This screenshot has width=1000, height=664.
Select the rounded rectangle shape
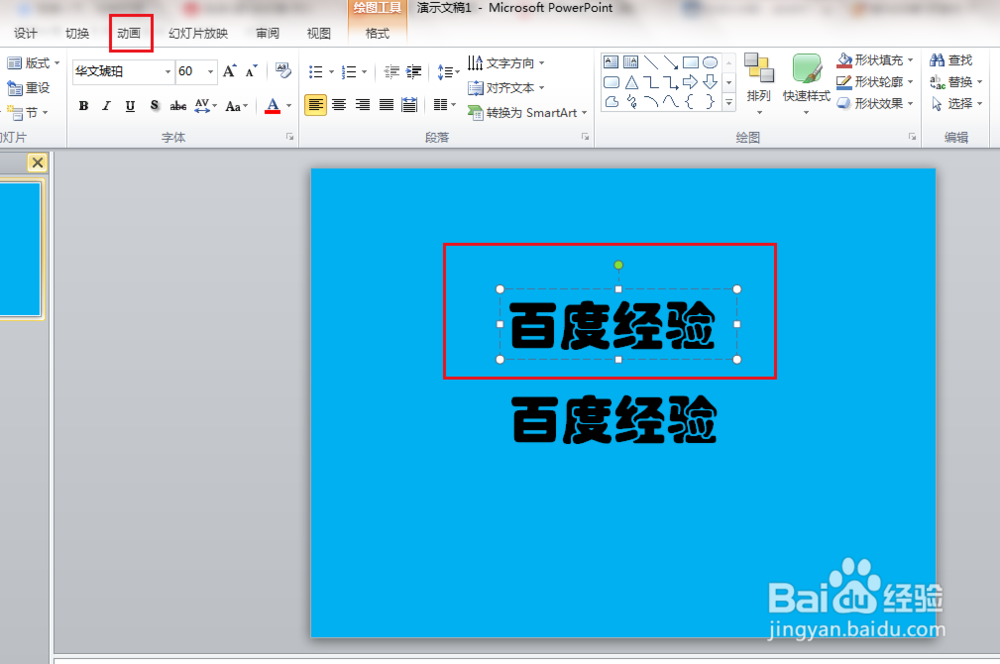[x=611, y=82]
